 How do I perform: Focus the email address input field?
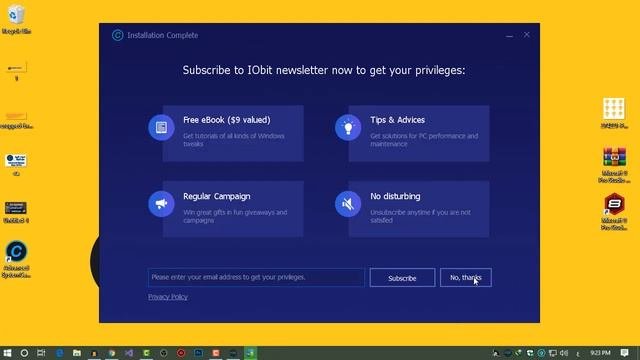point(256,277)
